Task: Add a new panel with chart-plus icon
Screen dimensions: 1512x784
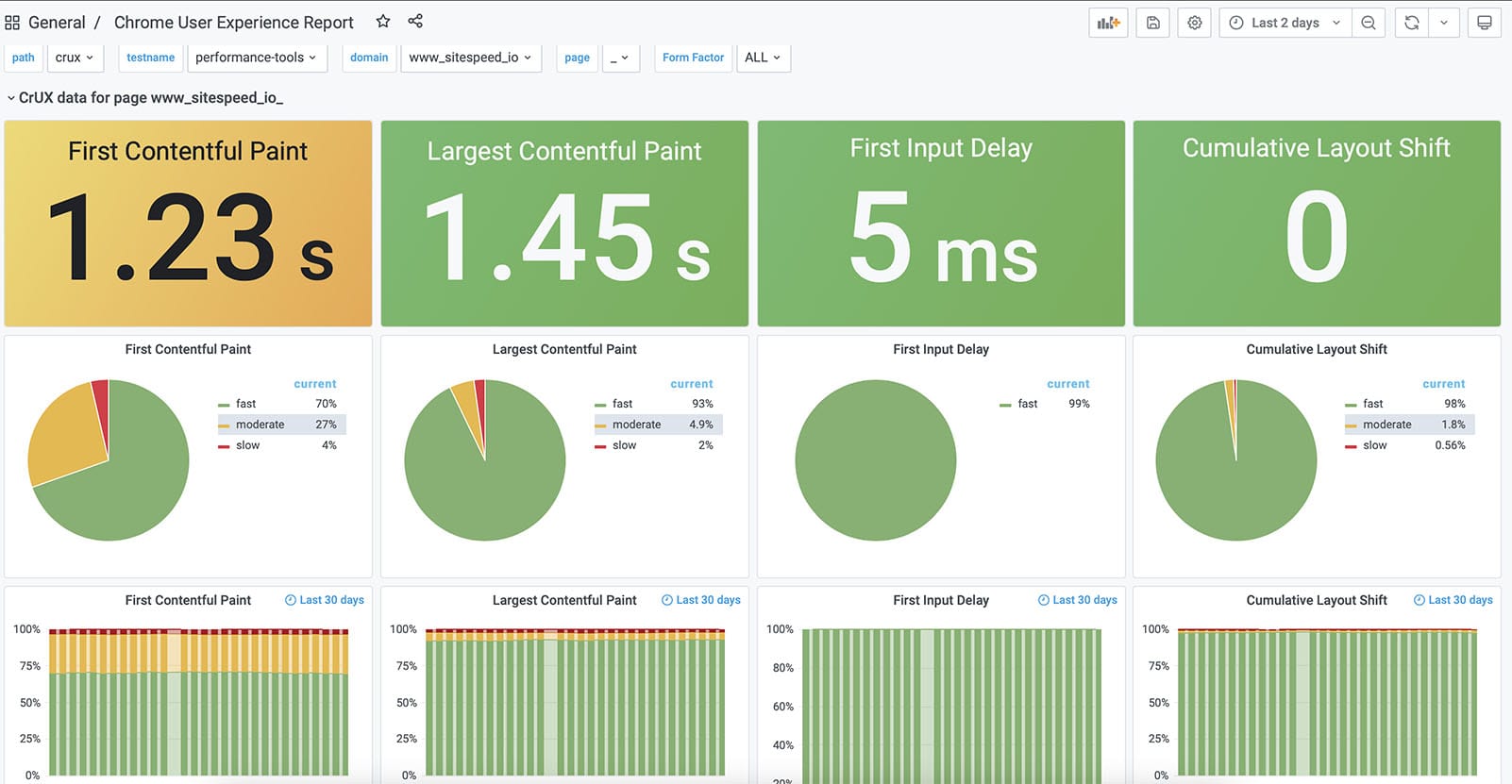Action: (x=1108, y=23)
